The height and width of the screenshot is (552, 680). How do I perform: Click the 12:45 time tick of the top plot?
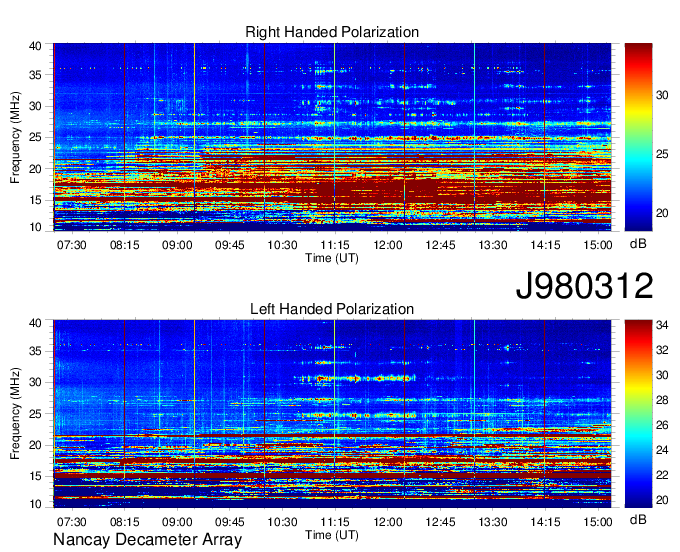440,245
